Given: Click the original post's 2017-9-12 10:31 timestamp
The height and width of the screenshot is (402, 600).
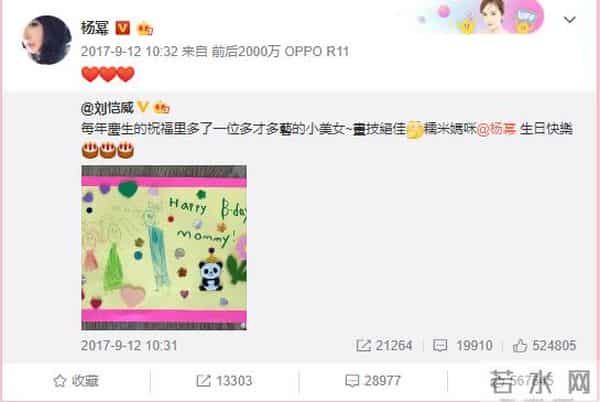Looking at the screenshot, I should 129,345.
